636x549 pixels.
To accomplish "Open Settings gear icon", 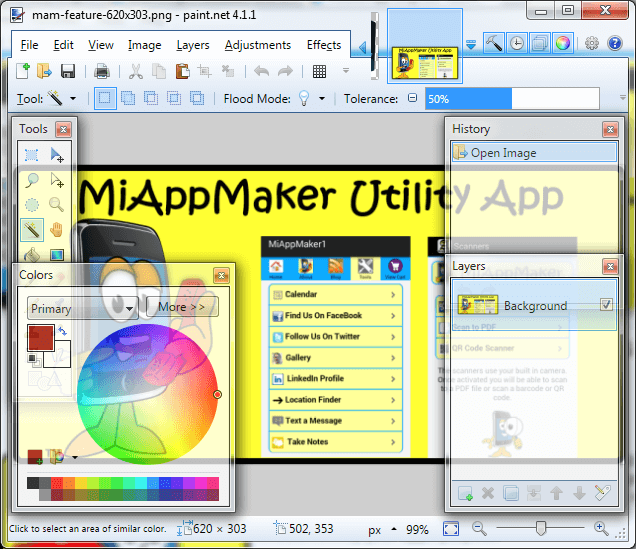I will (x=592, y=43).
